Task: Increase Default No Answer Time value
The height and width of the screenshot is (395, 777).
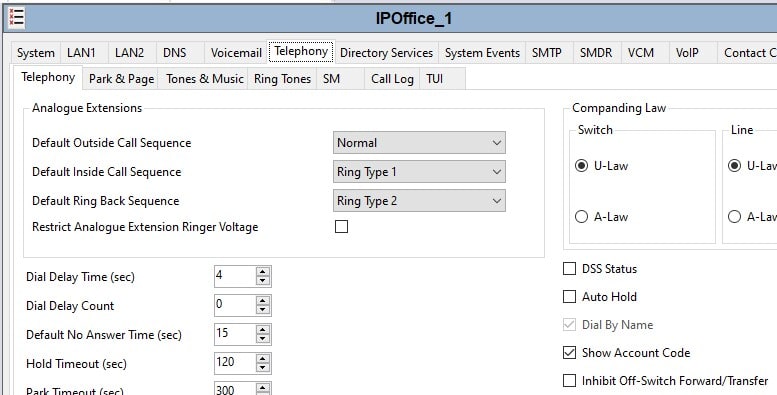Action: point(263,329)
